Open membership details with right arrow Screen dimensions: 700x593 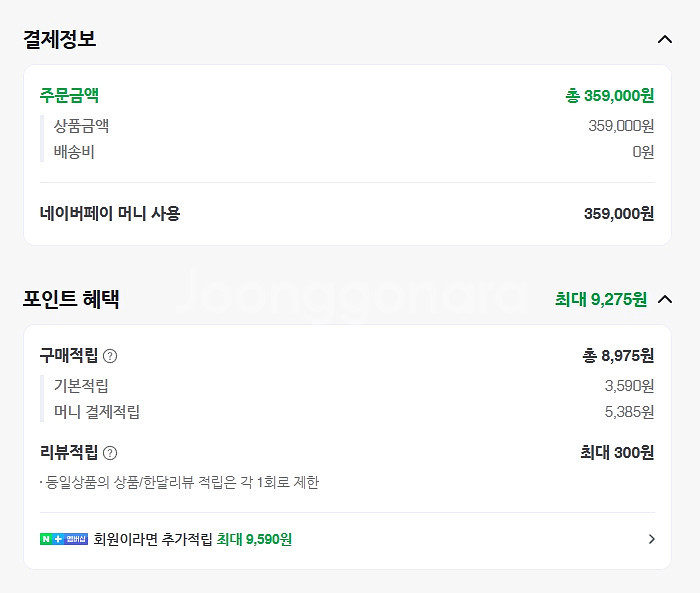coord(651,539)
